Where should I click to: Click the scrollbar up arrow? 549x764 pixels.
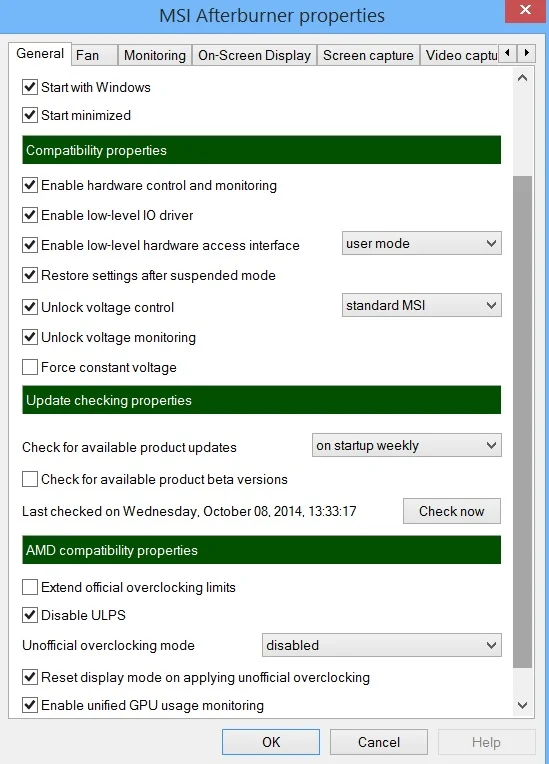[x=523, y=78]
